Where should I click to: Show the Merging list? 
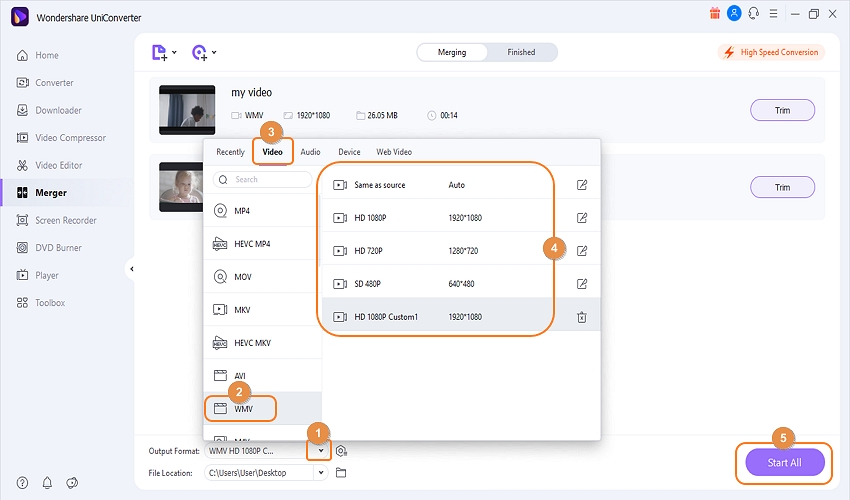(x=452, y=52)
